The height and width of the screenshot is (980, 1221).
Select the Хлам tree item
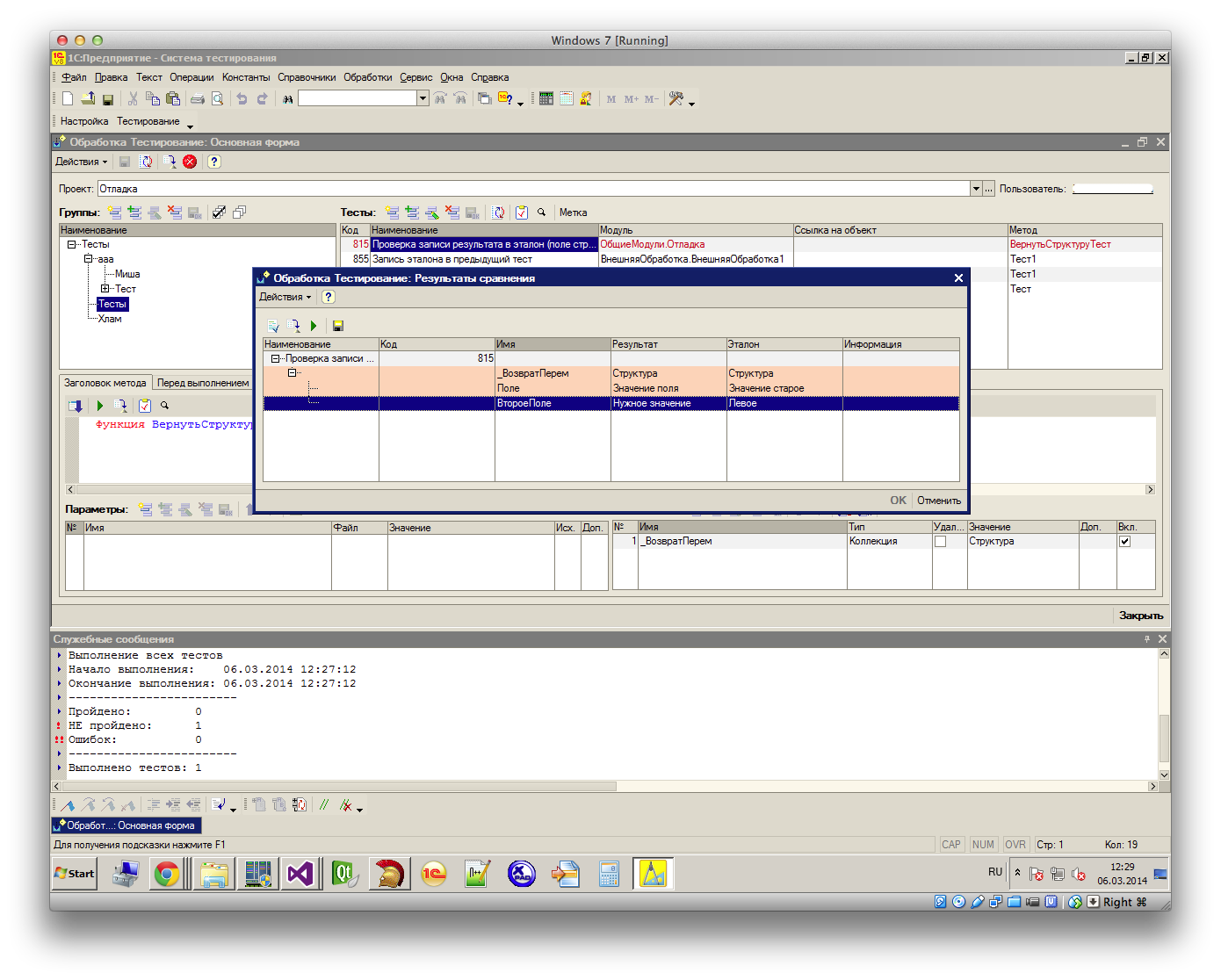(x=110, y=319)
